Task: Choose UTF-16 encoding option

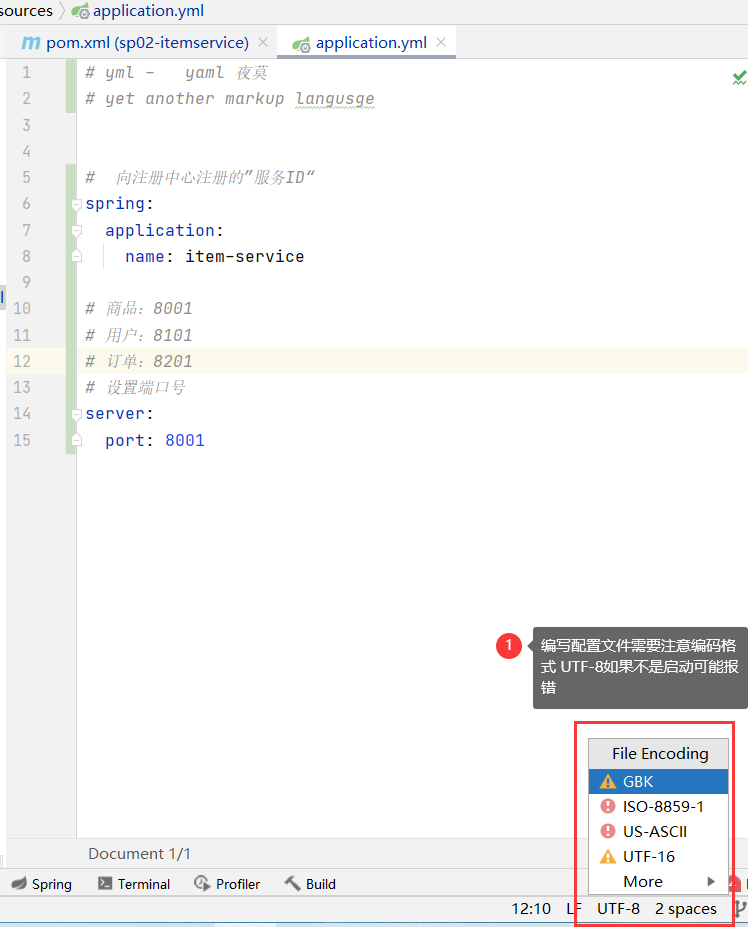Action: click(x=658, y=856)
